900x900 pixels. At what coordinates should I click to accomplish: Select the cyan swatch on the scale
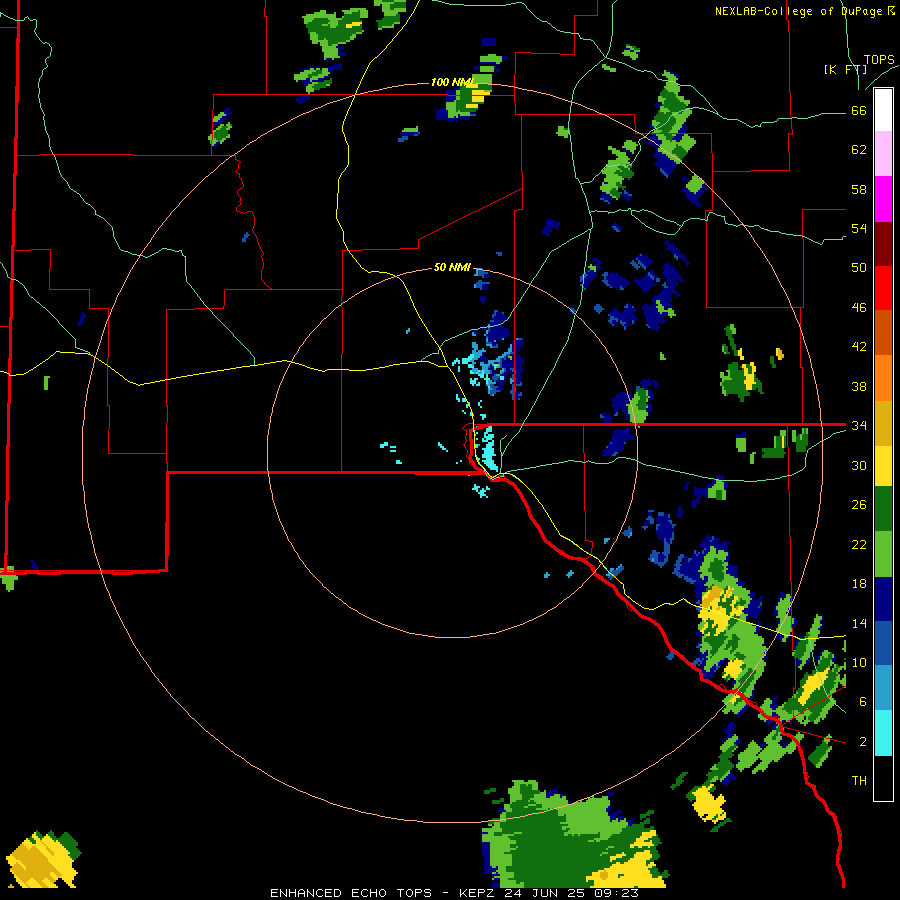click(883, 733)
